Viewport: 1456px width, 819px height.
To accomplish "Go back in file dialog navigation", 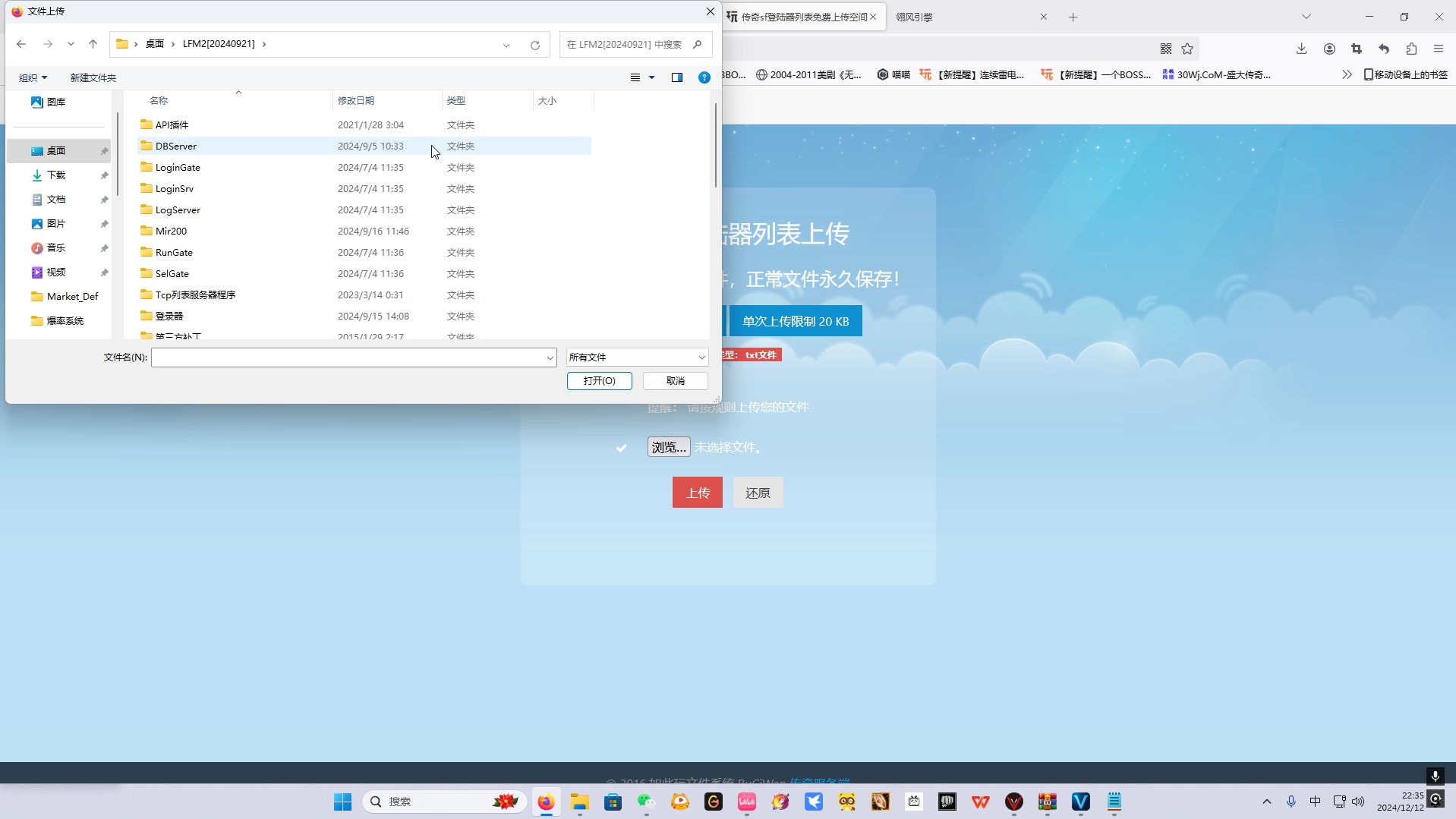I will point(21,44).
